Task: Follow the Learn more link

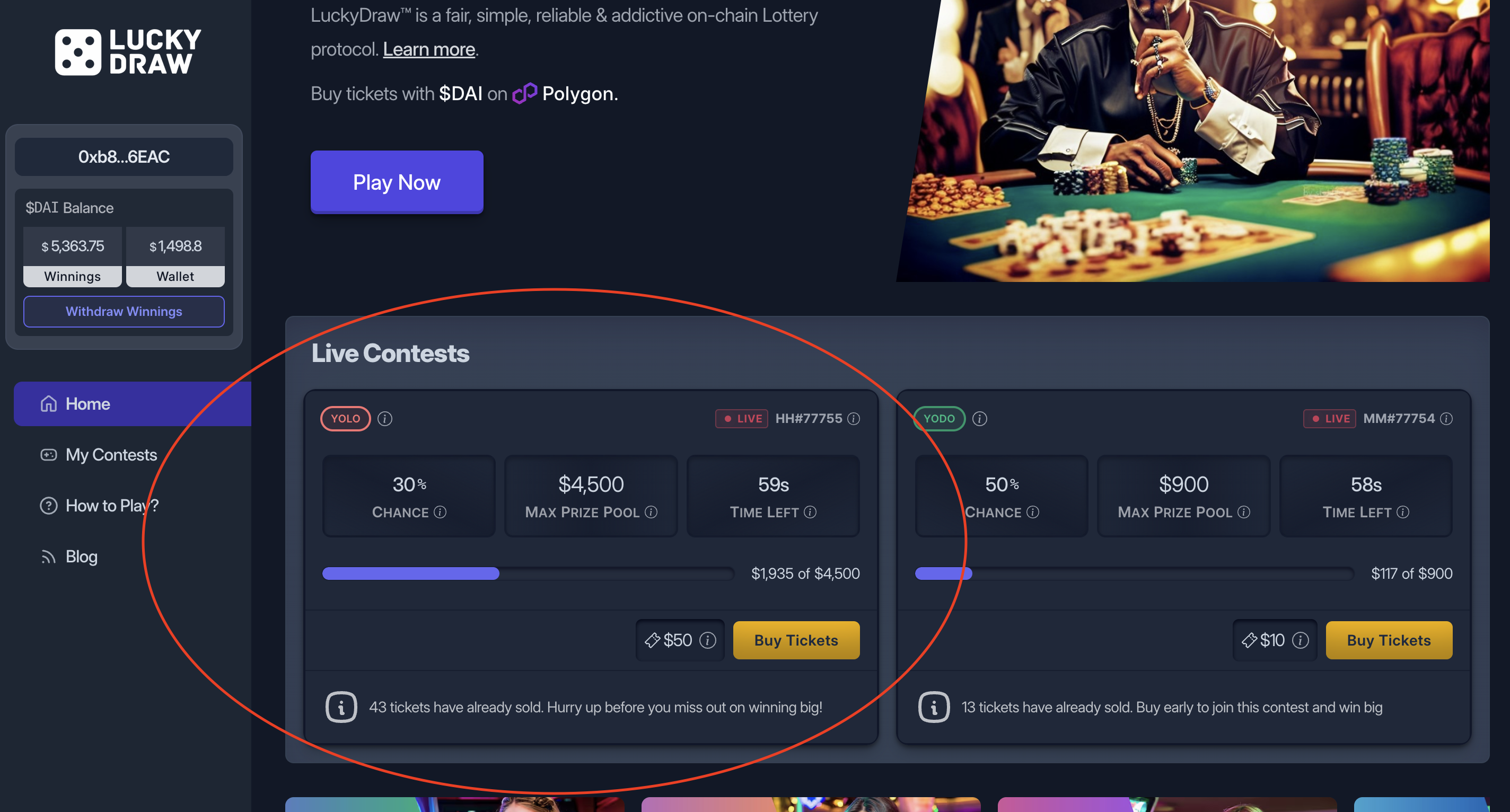Action: 428,49
